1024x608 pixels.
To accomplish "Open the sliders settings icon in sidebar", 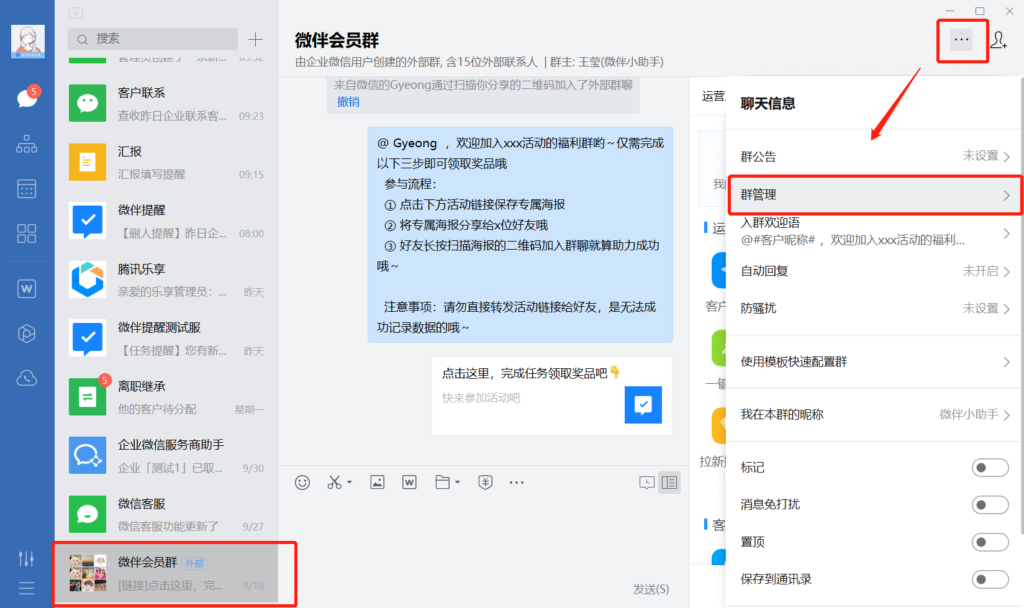I will point(27,559).
